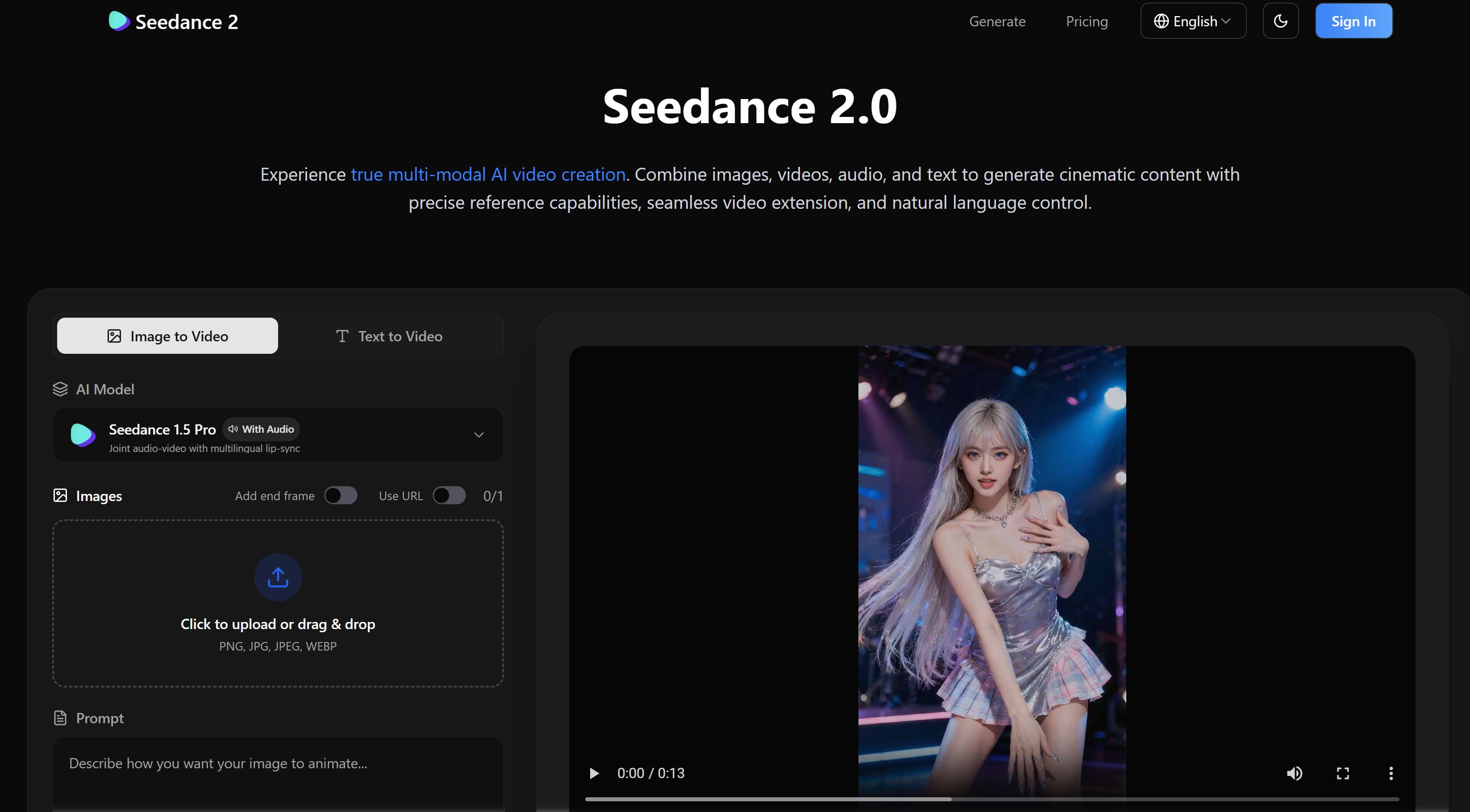
Task: Click the upload arrow icon
Action: pyautogui.click(x=277, y=577)
